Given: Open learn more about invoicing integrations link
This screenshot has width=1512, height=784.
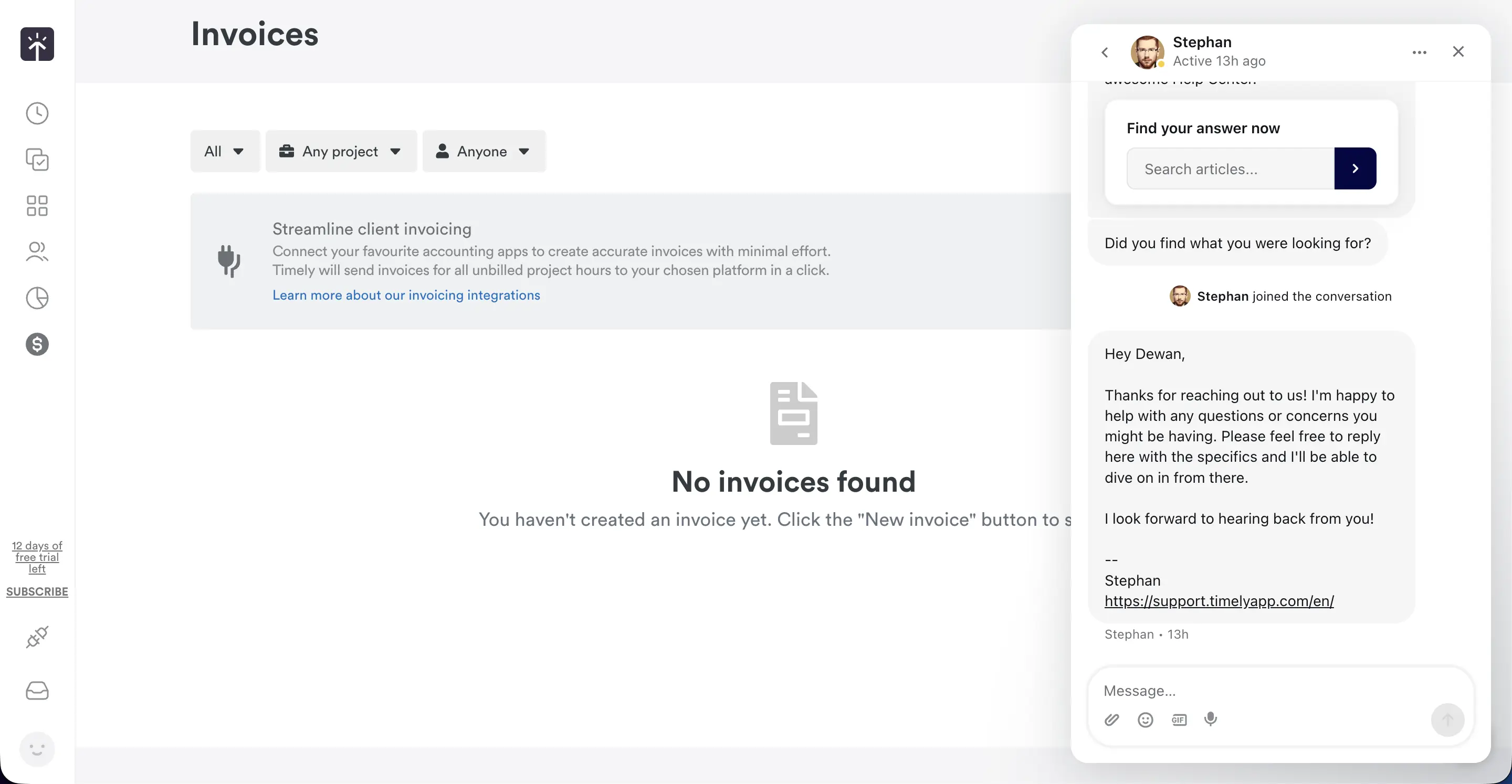Looking at the screenshot, I should (406, 295).
